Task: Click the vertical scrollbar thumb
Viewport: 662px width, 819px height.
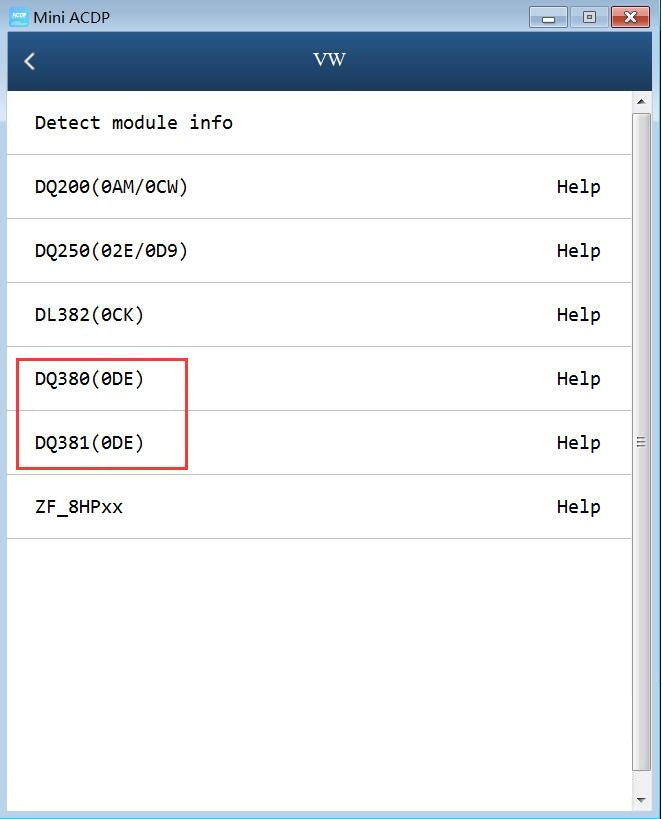Action: point(642,441)
